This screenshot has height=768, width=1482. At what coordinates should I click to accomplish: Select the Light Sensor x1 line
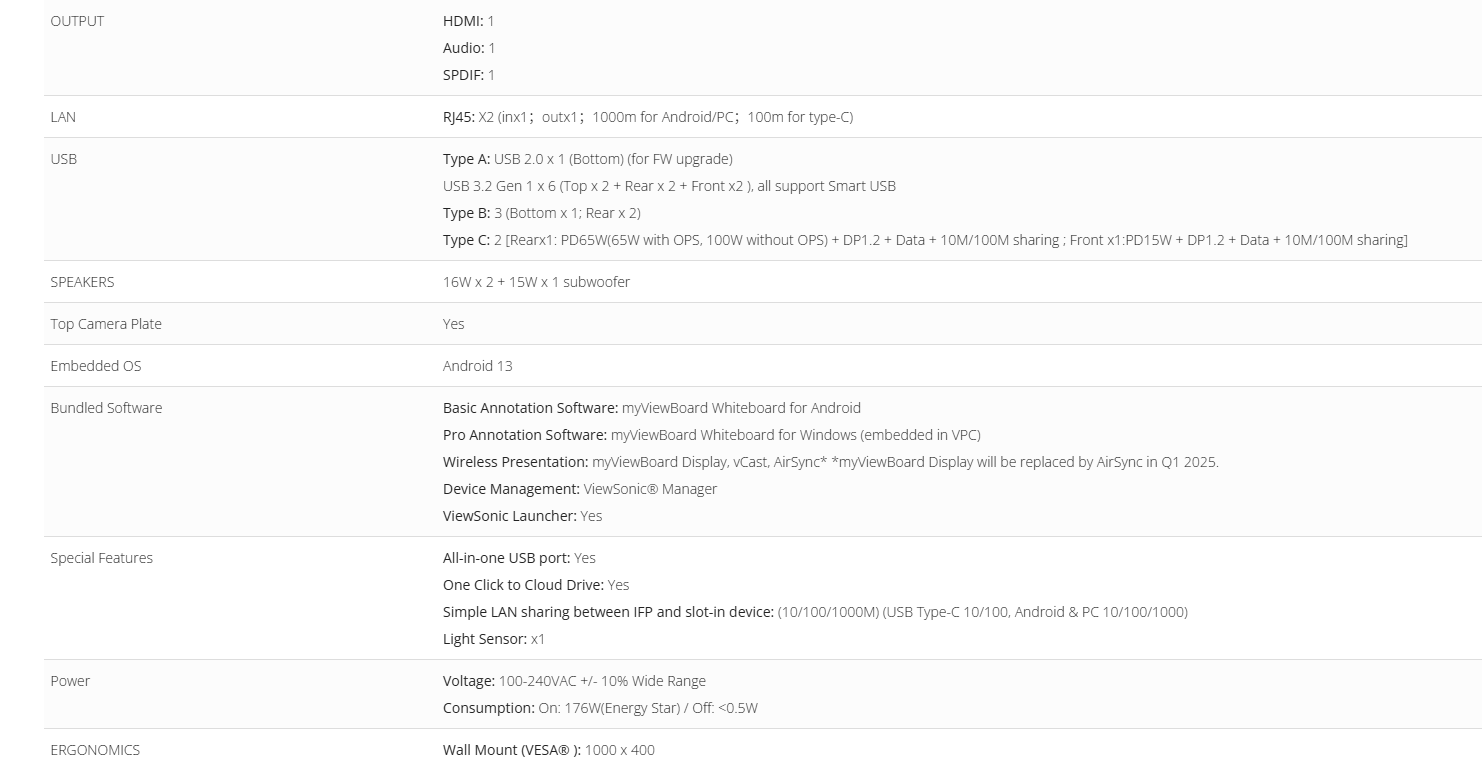click(x=494, y=639)
